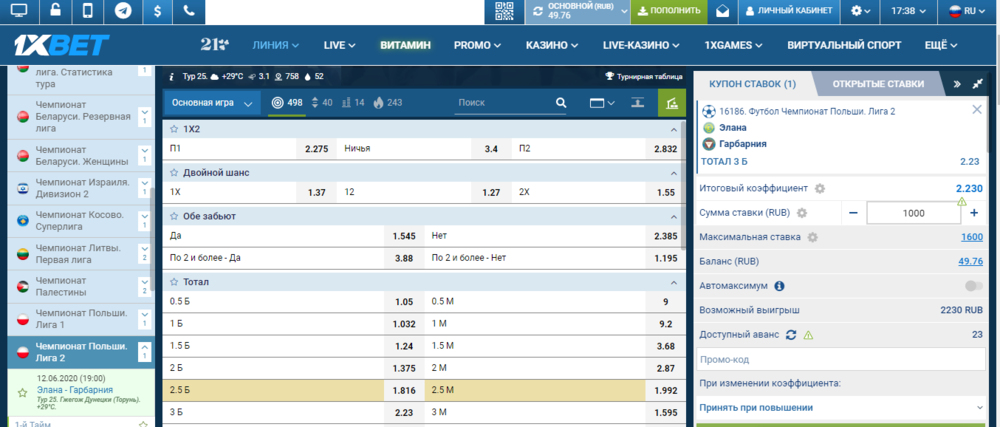This screenshot has width=1000, height=427.
Task: Open the market layout view dropdown
Action: 601,103
